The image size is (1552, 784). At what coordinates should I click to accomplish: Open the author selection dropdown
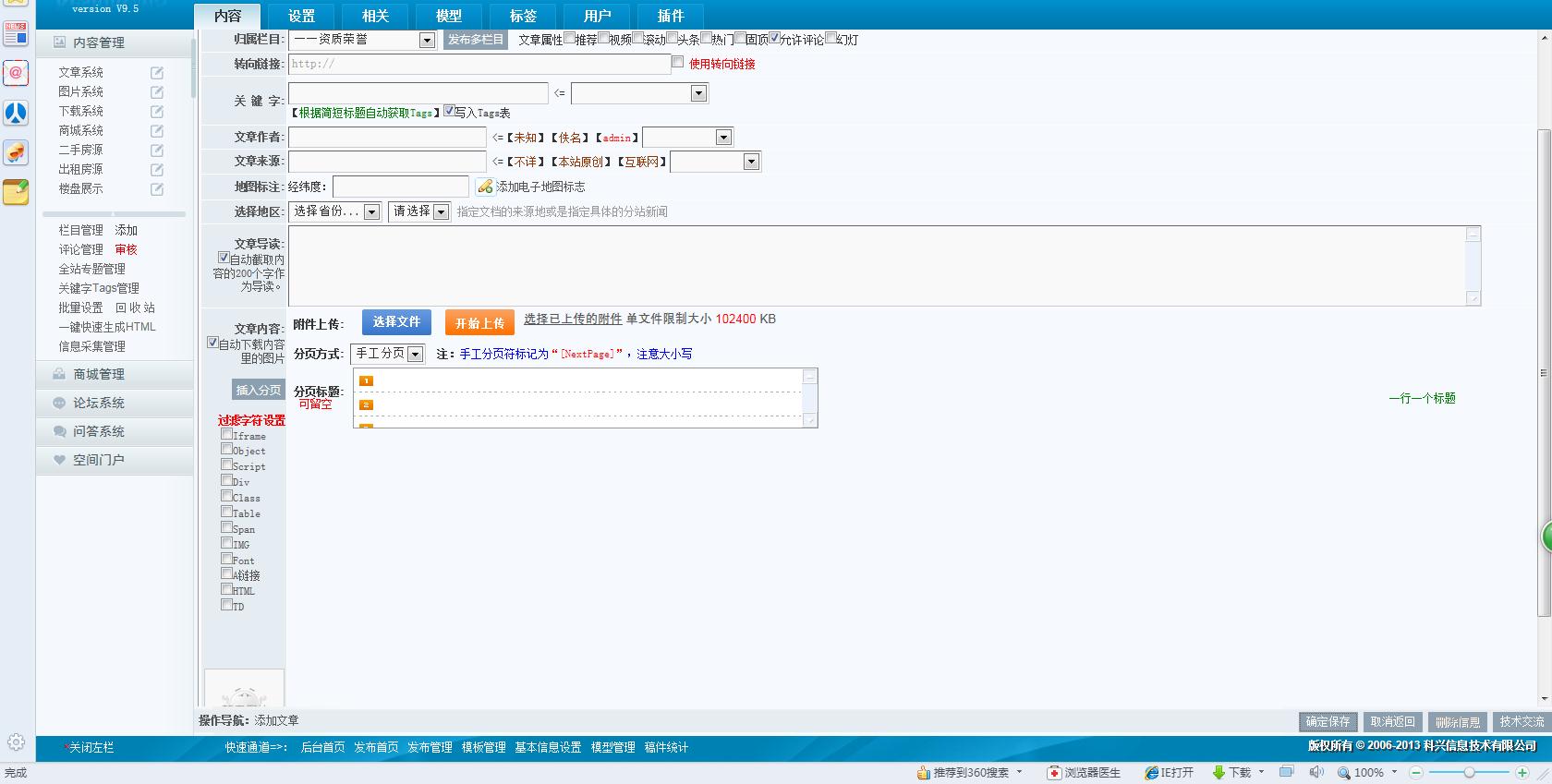tap(687, 138)
